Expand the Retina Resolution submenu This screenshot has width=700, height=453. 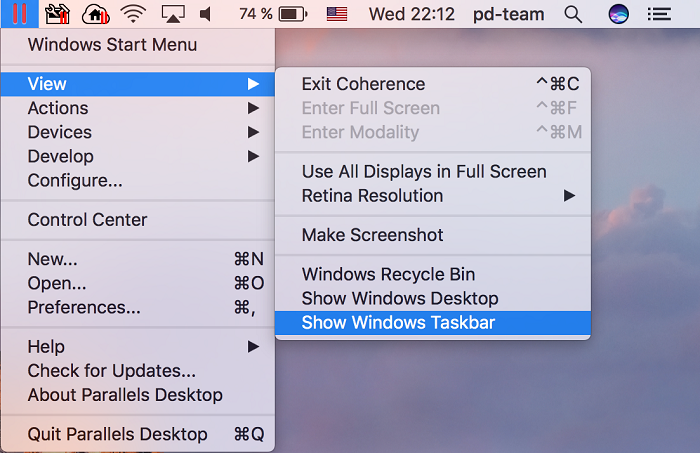pyautogui.click(x=433, y=195)
